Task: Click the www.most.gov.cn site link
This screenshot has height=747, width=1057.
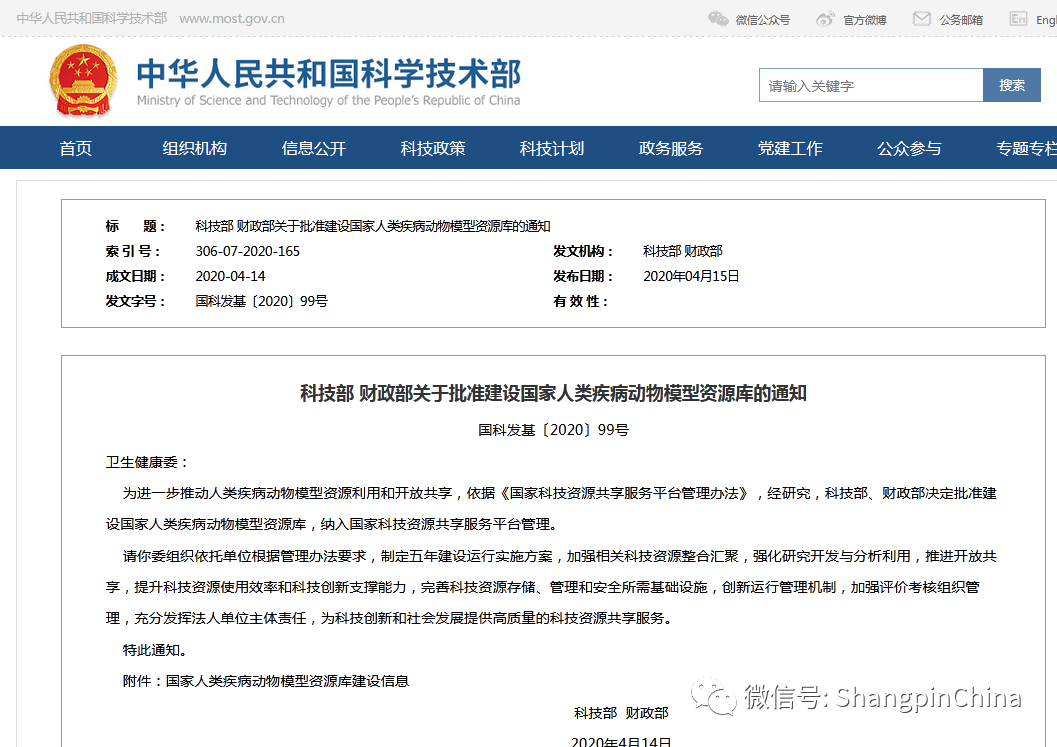Action: (232, 18)
